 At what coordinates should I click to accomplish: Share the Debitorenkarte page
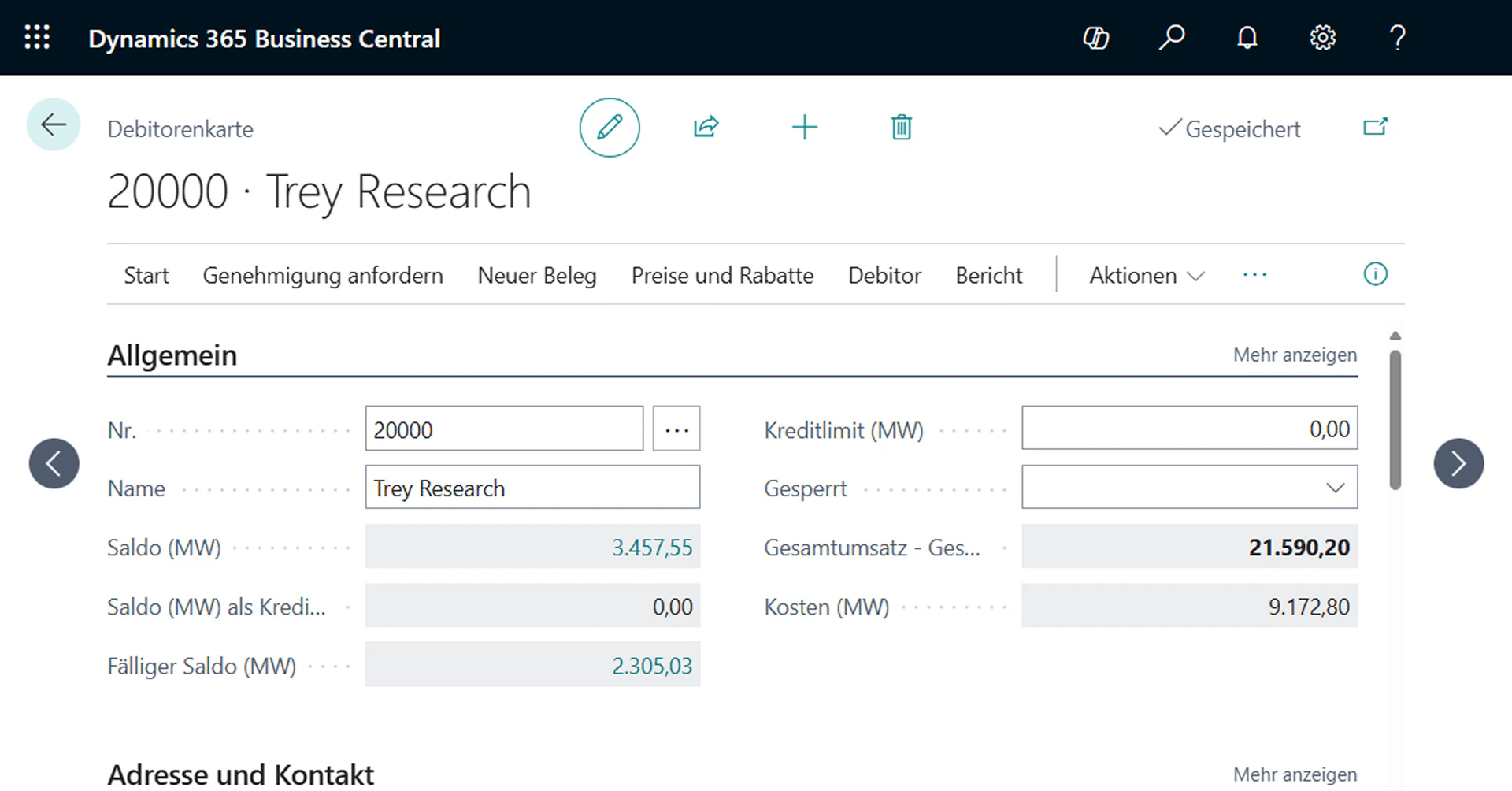click(x=706, y=127)
